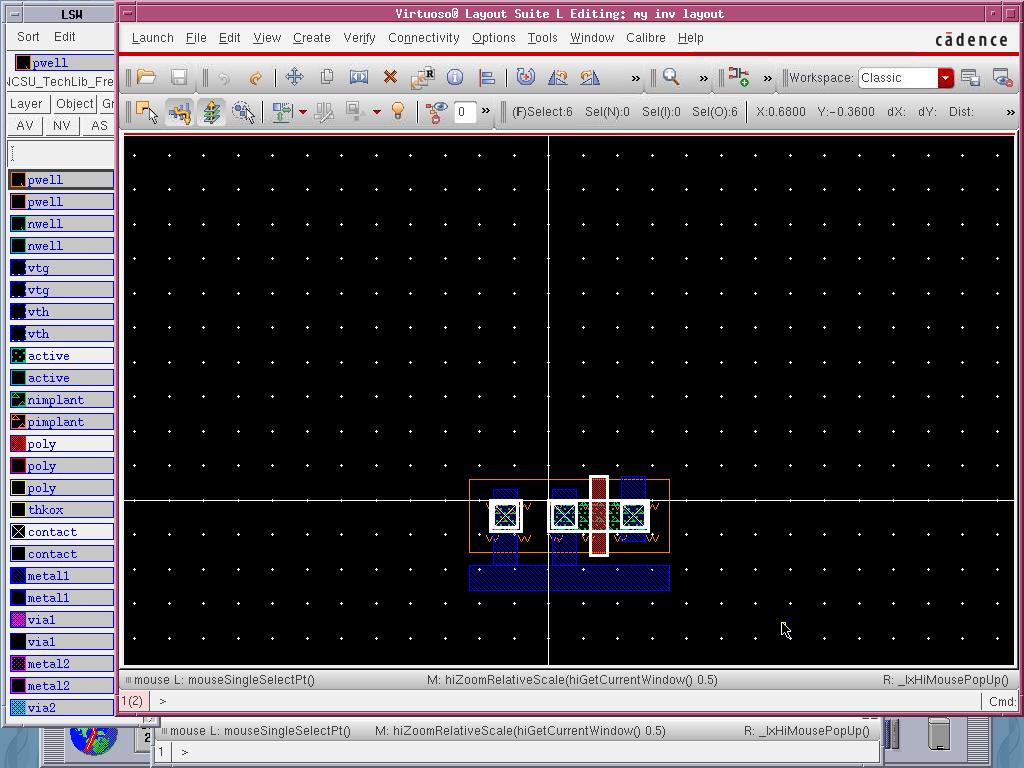Viewport: 1024px width, 768px height.
Task: Click the Align icon with red bar
Action: click(487, 78)
